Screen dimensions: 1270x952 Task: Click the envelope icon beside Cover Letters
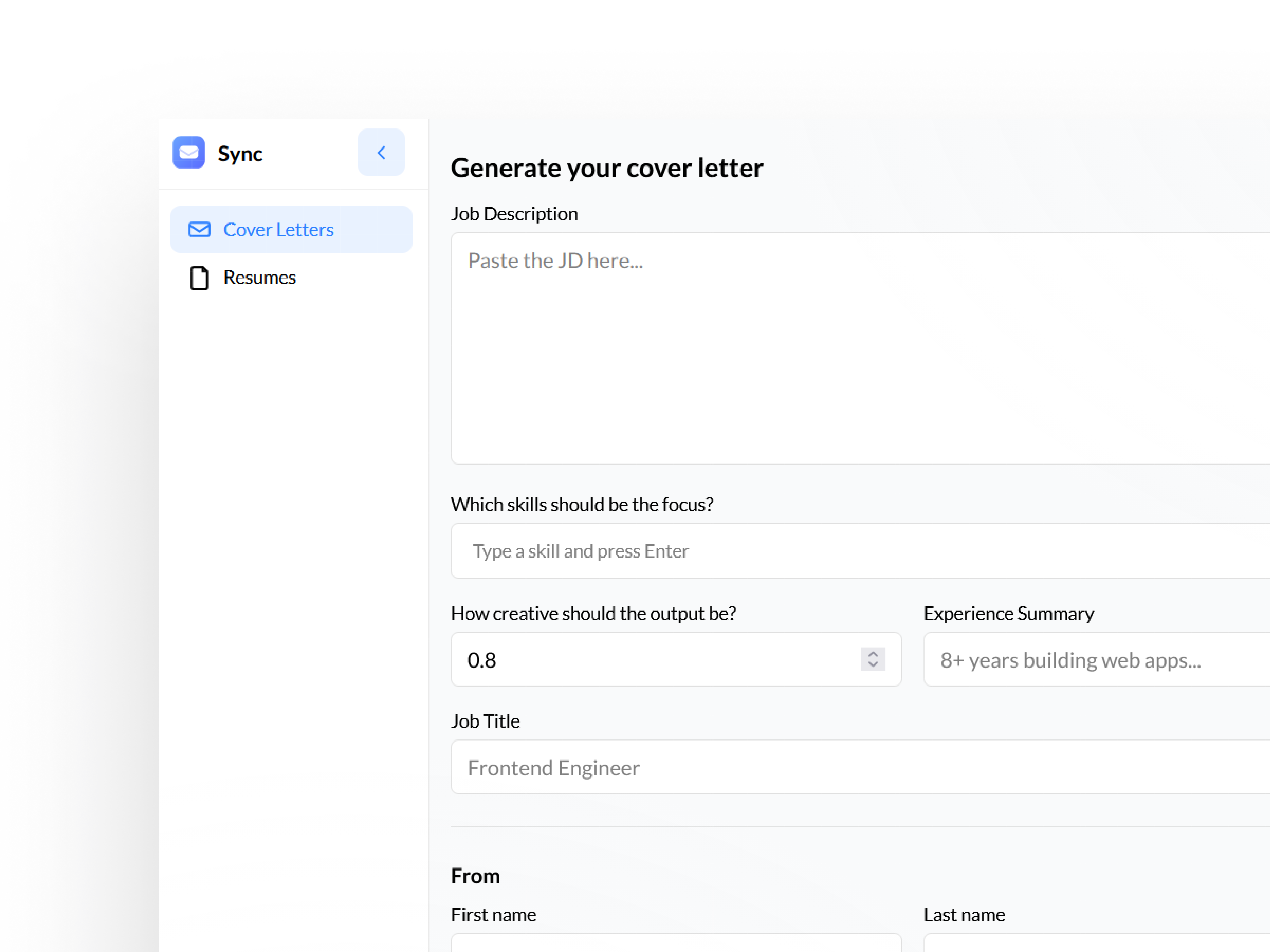[199, 230]
